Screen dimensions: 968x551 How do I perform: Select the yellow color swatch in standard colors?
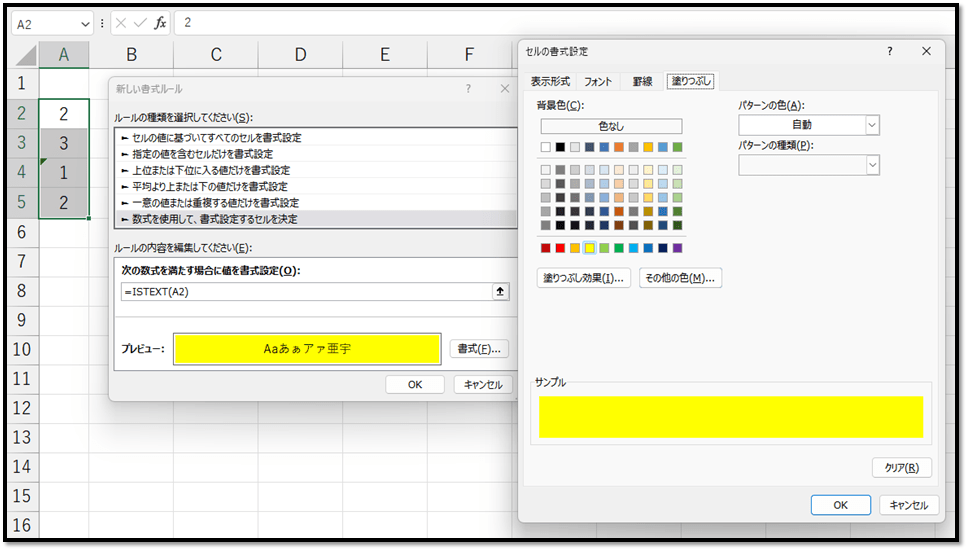coord(590,248)
